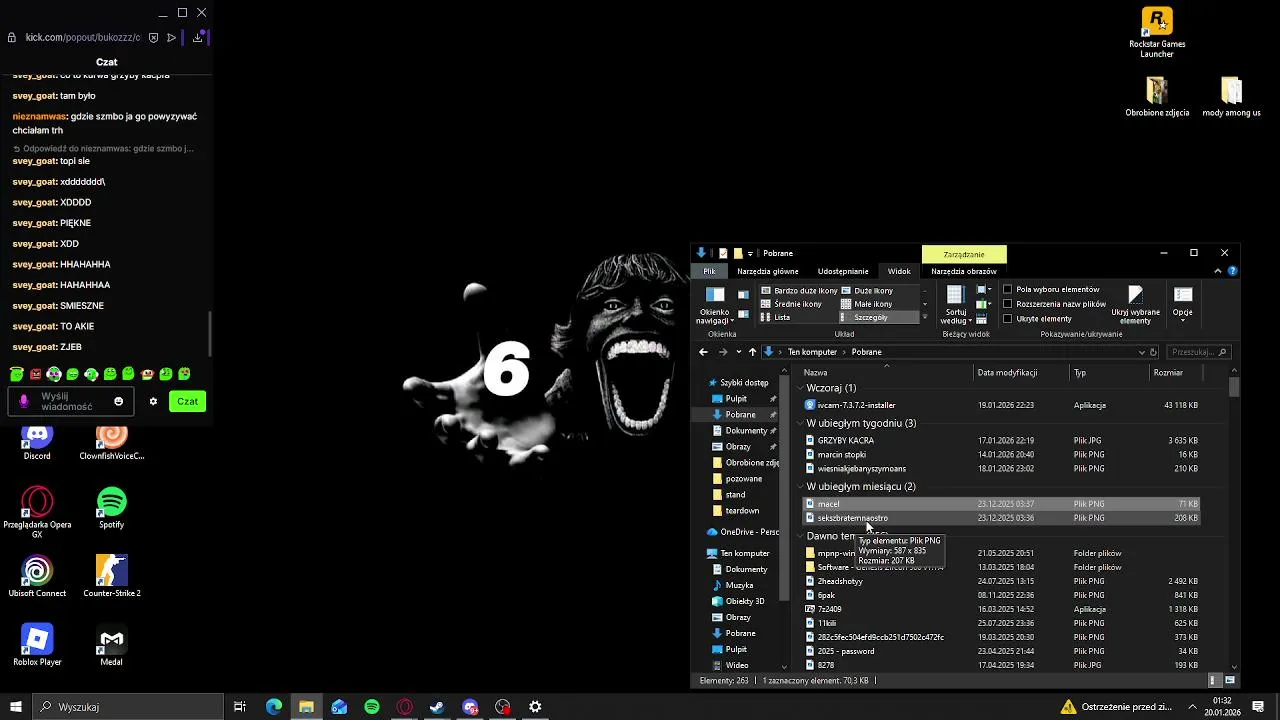Open the Windows Start menu

click(16, 707)
